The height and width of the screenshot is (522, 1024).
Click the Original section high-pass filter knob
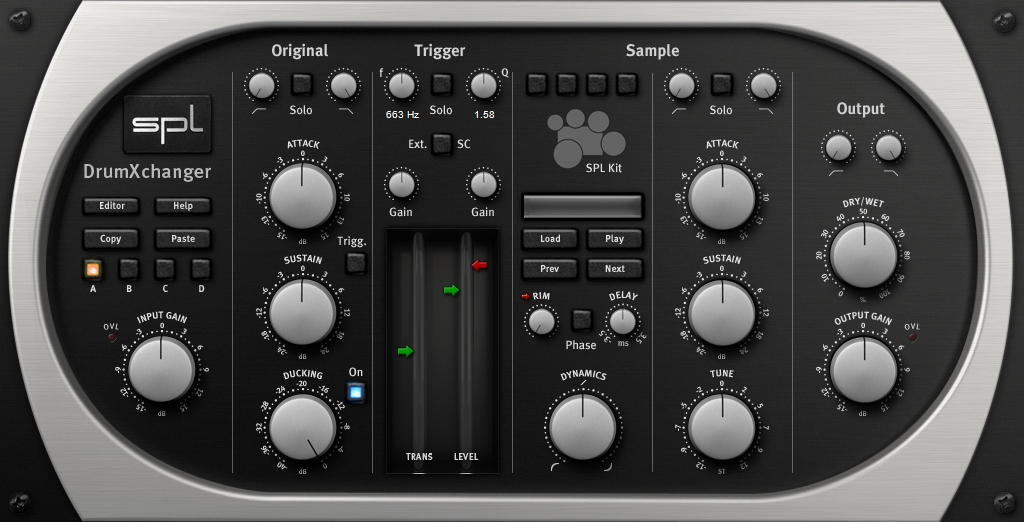tap(261, 86)
